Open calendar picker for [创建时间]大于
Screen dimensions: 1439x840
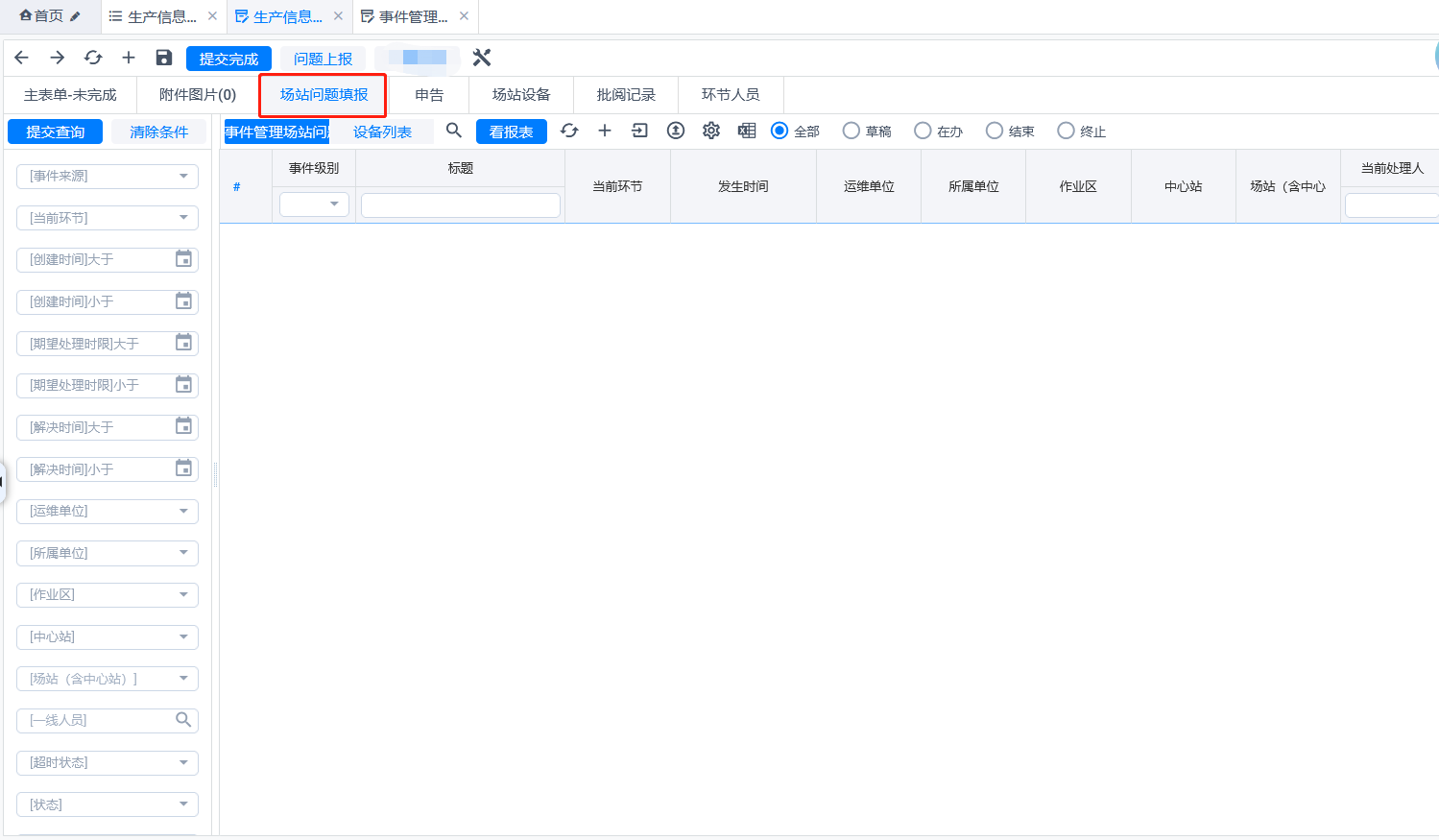[183, 259]
